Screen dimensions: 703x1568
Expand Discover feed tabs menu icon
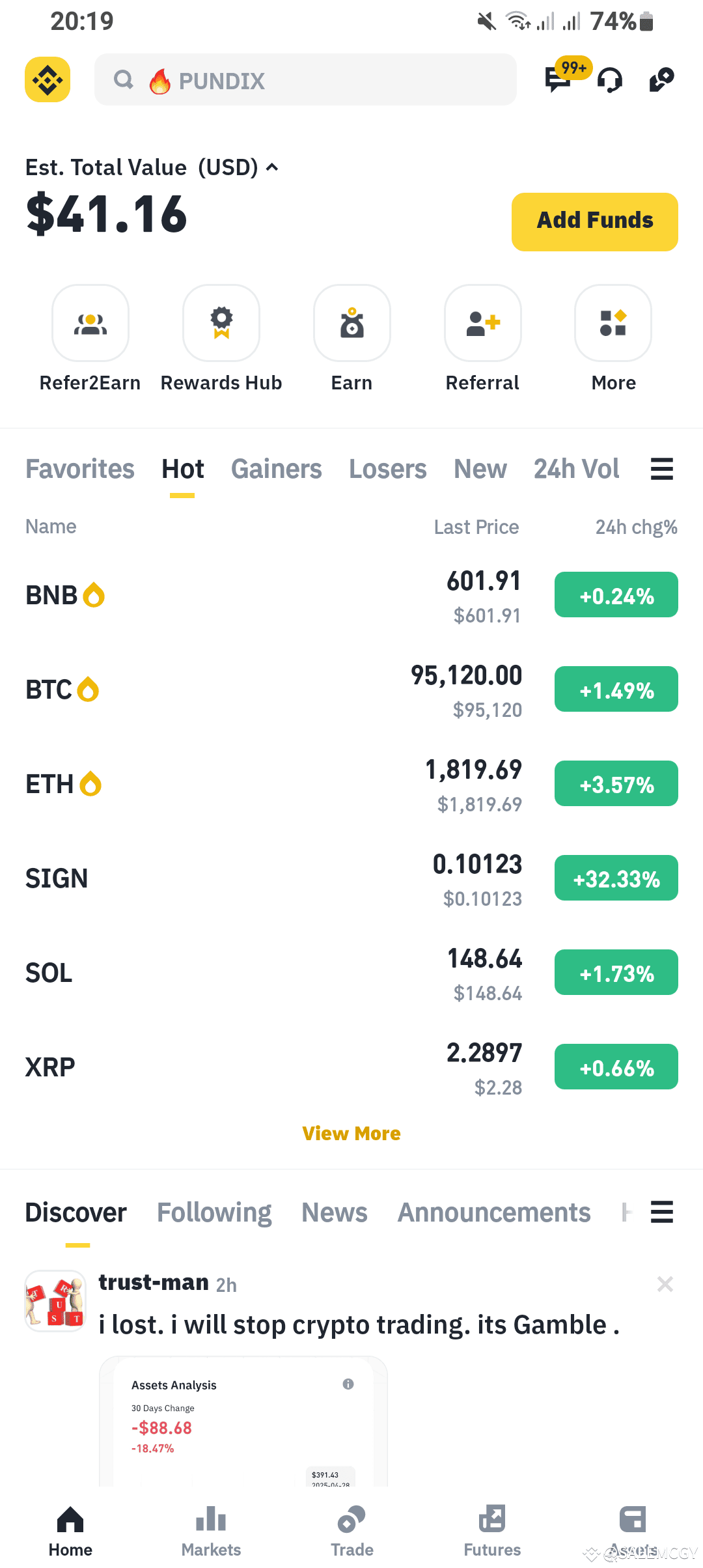(662, 1212)
